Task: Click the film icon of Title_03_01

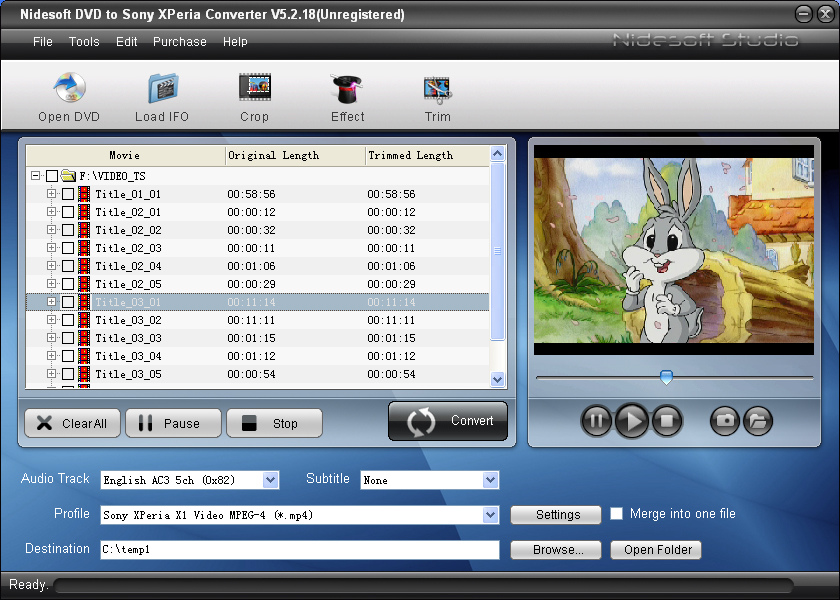Action: pos(84,302)
